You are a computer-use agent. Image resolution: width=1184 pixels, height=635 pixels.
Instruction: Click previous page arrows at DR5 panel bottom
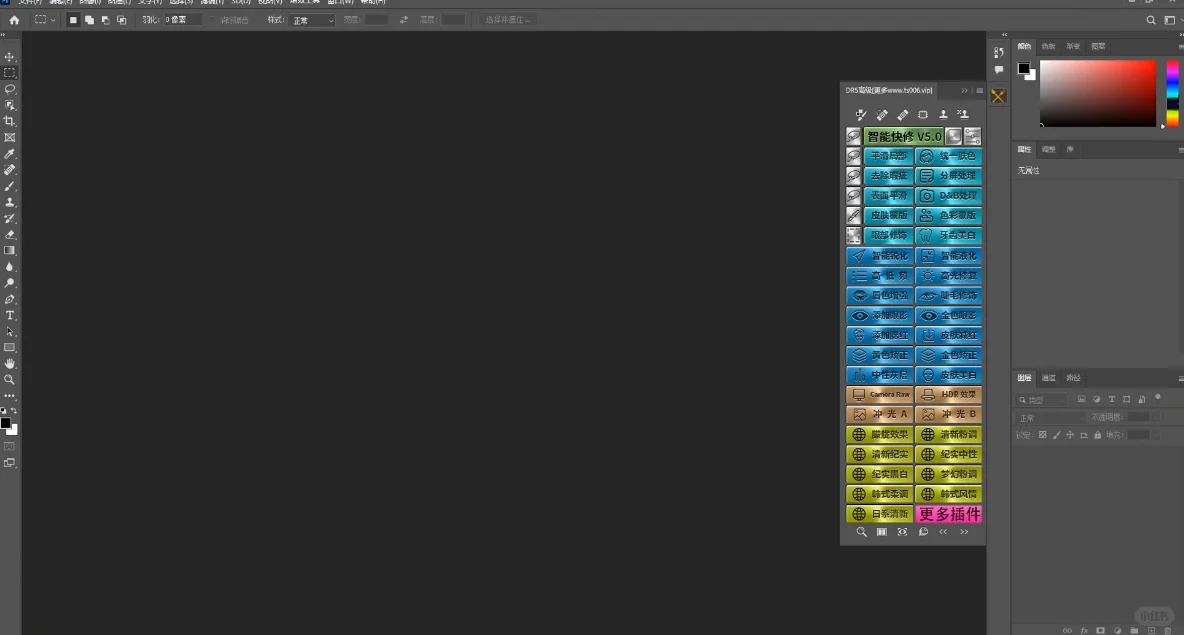point(942,532)
